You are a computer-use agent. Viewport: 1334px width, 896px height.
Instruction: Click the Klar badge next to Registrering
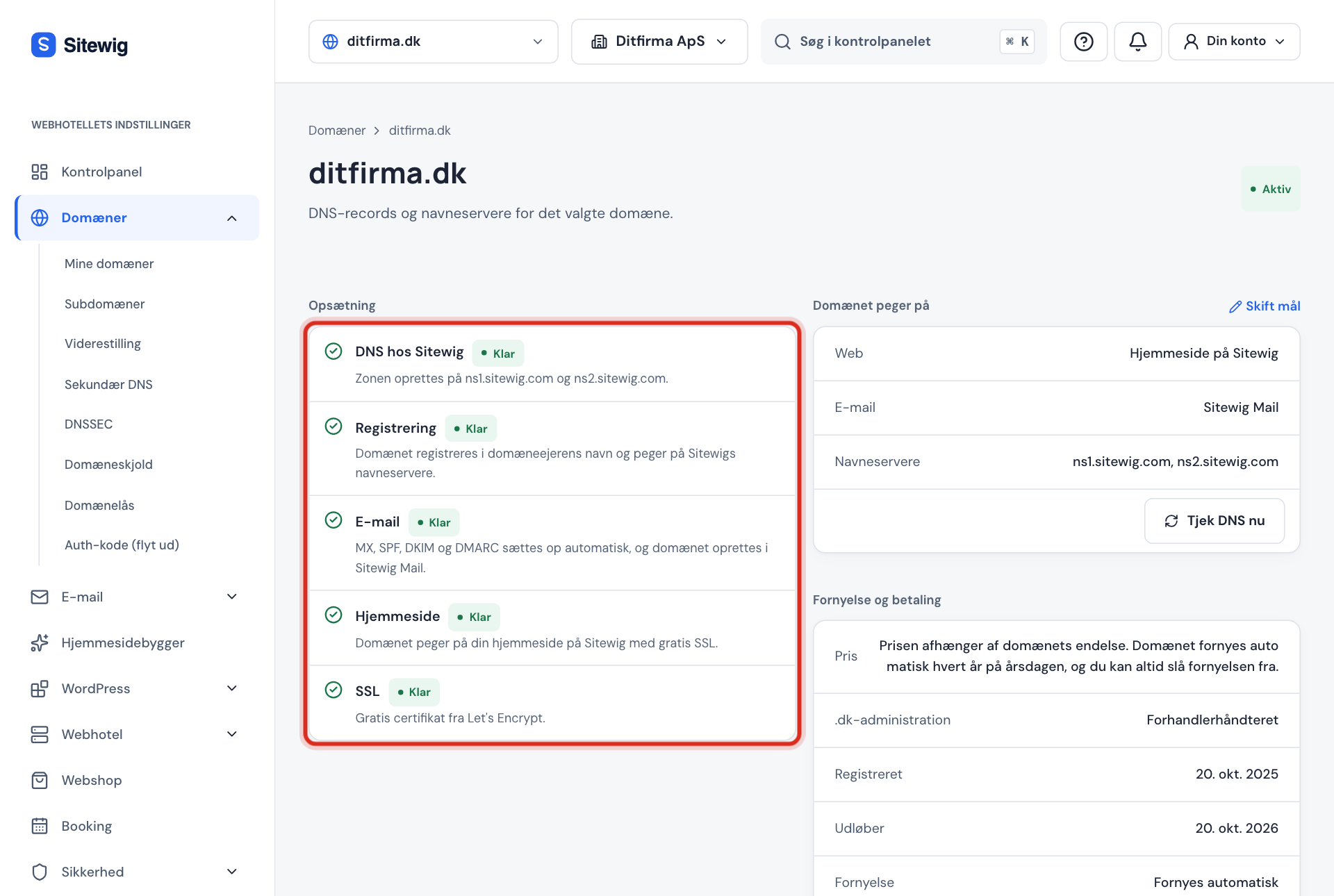pos(470,429)
